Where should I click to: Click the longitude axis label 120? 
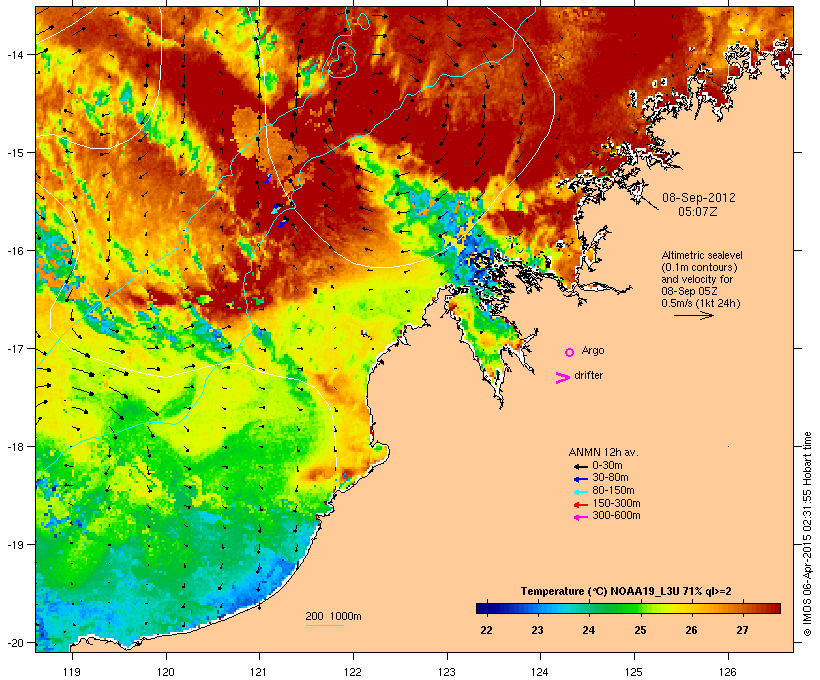click(166, 672)
